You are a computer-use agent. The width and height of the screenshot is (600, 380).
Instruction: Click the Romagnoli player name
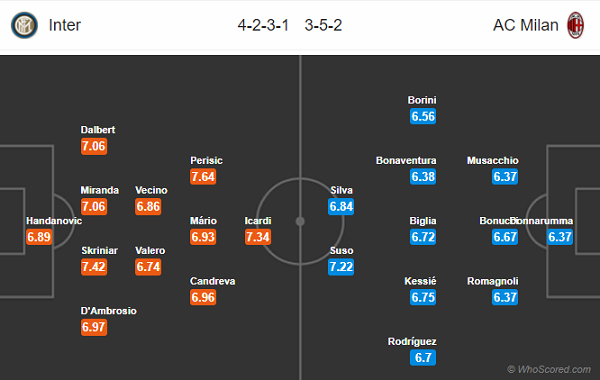point(492,281)
